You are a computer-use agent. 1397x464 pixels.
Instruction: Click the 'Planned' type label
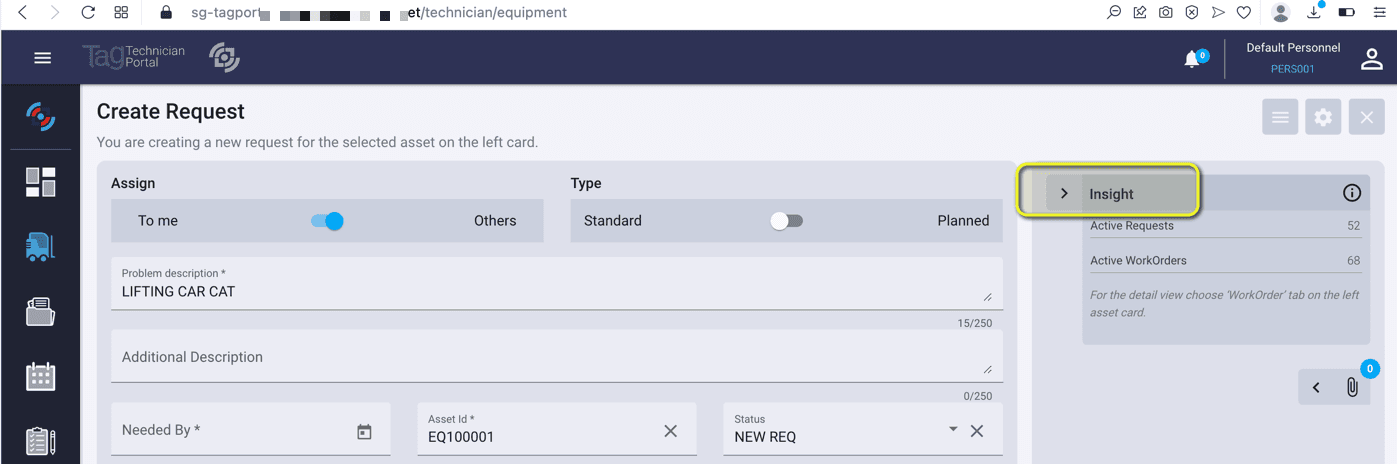point(963,221)
